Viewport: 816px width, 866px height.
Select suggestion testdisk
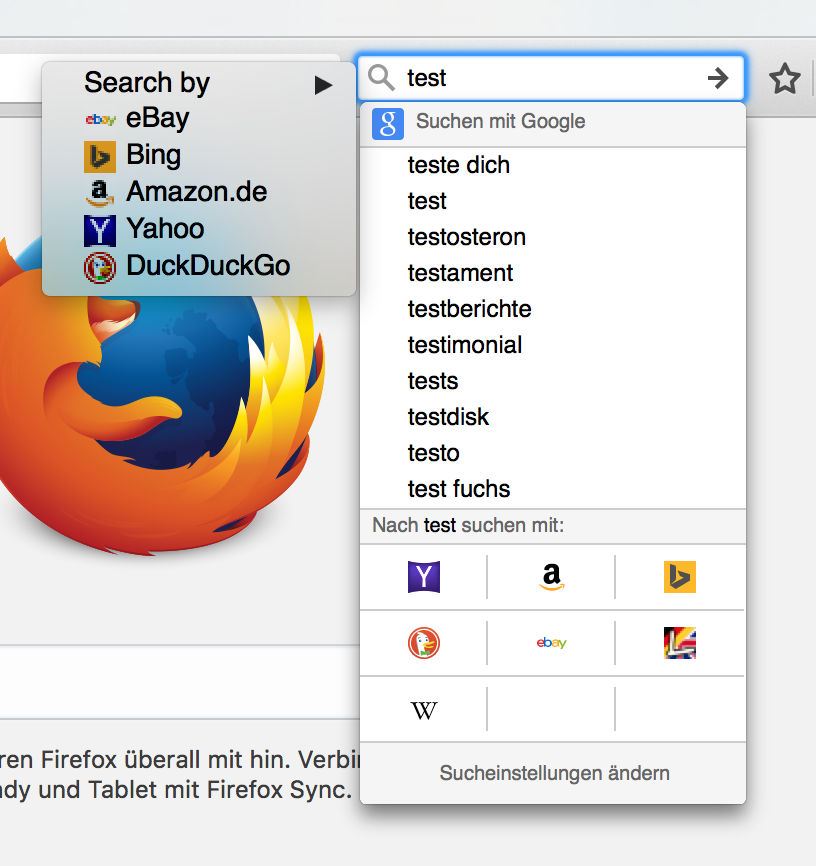tap(552, 417)
